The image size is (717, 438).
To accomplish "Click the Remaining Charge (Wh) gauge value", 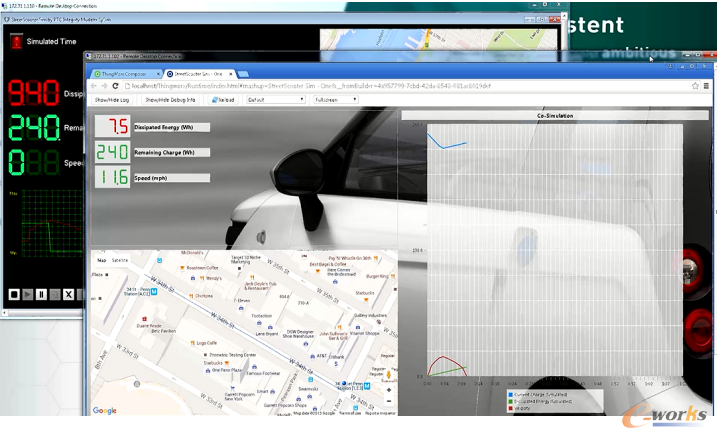I will (112, 152).
